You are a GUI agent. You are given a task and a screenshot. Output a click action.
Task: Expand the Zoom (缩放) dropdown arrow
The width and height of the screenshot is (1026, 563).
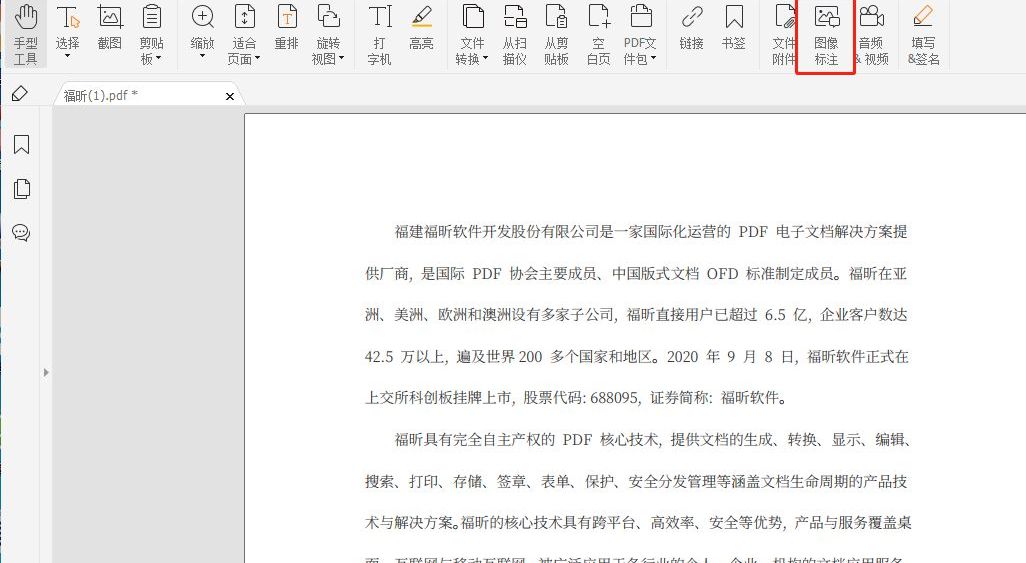[202, 57]
